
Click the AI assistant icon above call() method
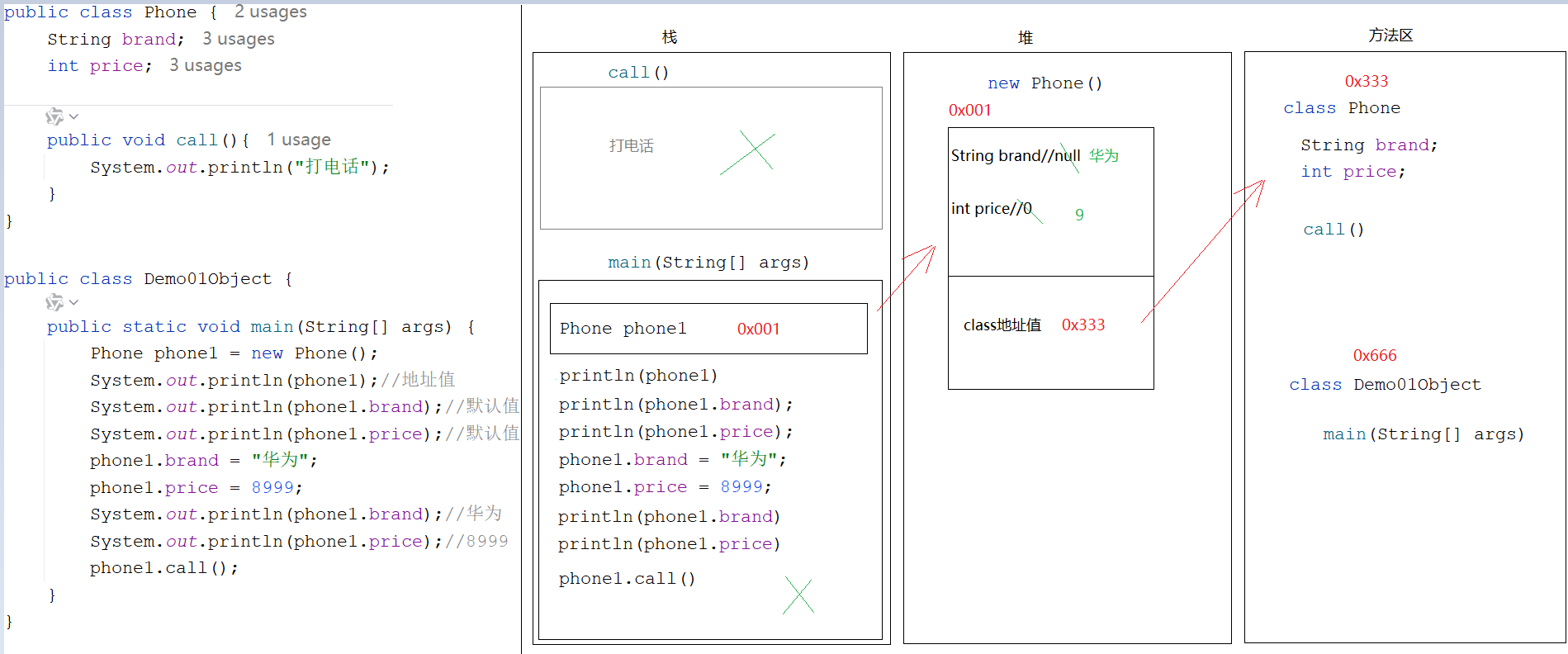[x=54, y=116]
